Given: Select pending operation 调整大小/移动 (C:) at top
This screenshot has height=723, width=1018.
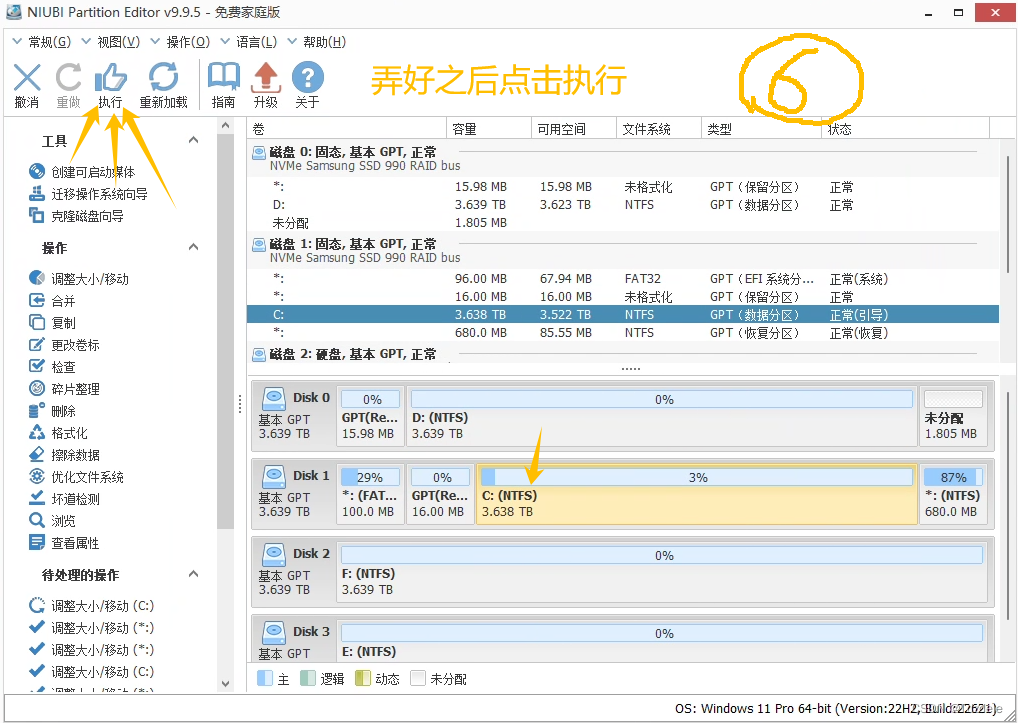Looking at the screenshot, I should click(92, 606).
